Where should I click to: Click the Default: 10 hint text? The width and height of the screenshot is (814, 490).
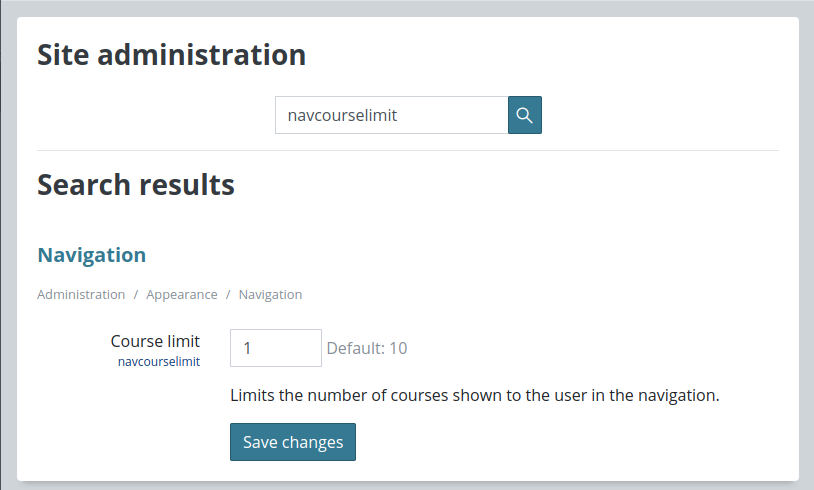pos(367,348)
